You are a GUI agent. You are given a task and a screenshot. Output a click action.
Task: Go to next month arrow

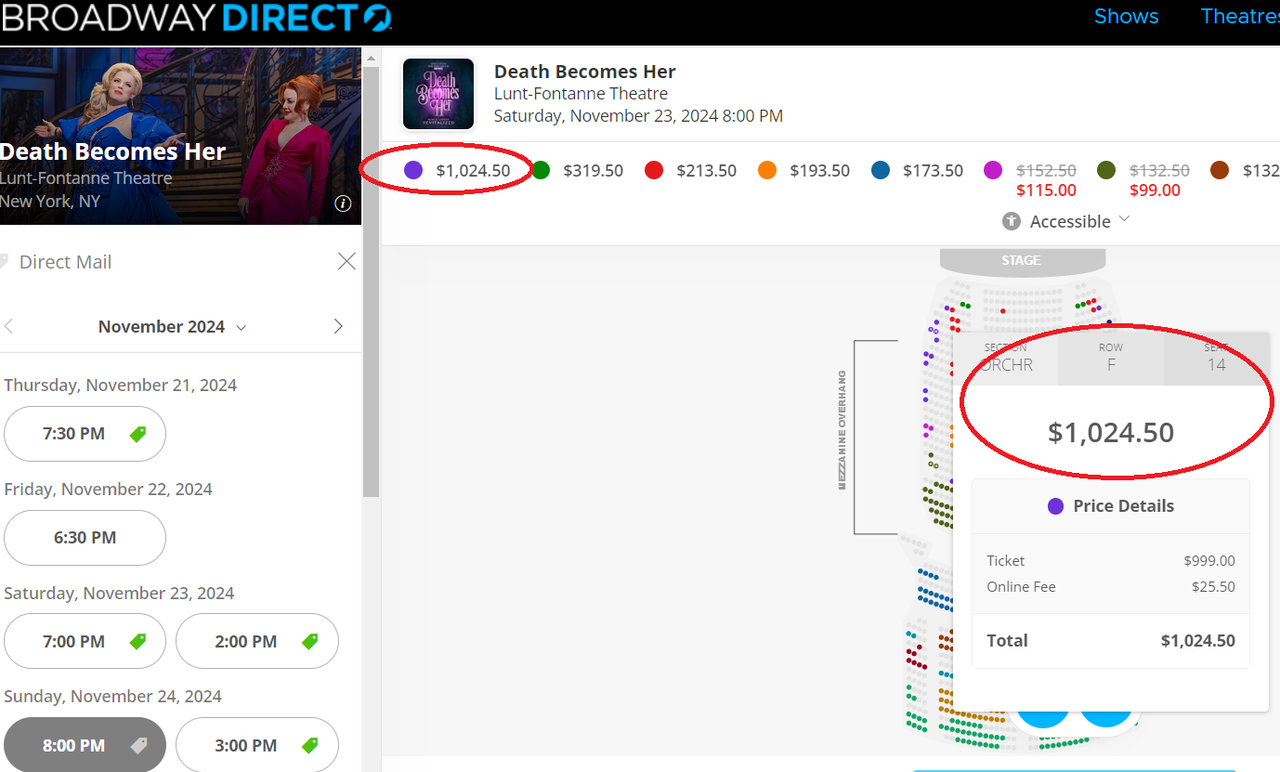tap(338, 326)
